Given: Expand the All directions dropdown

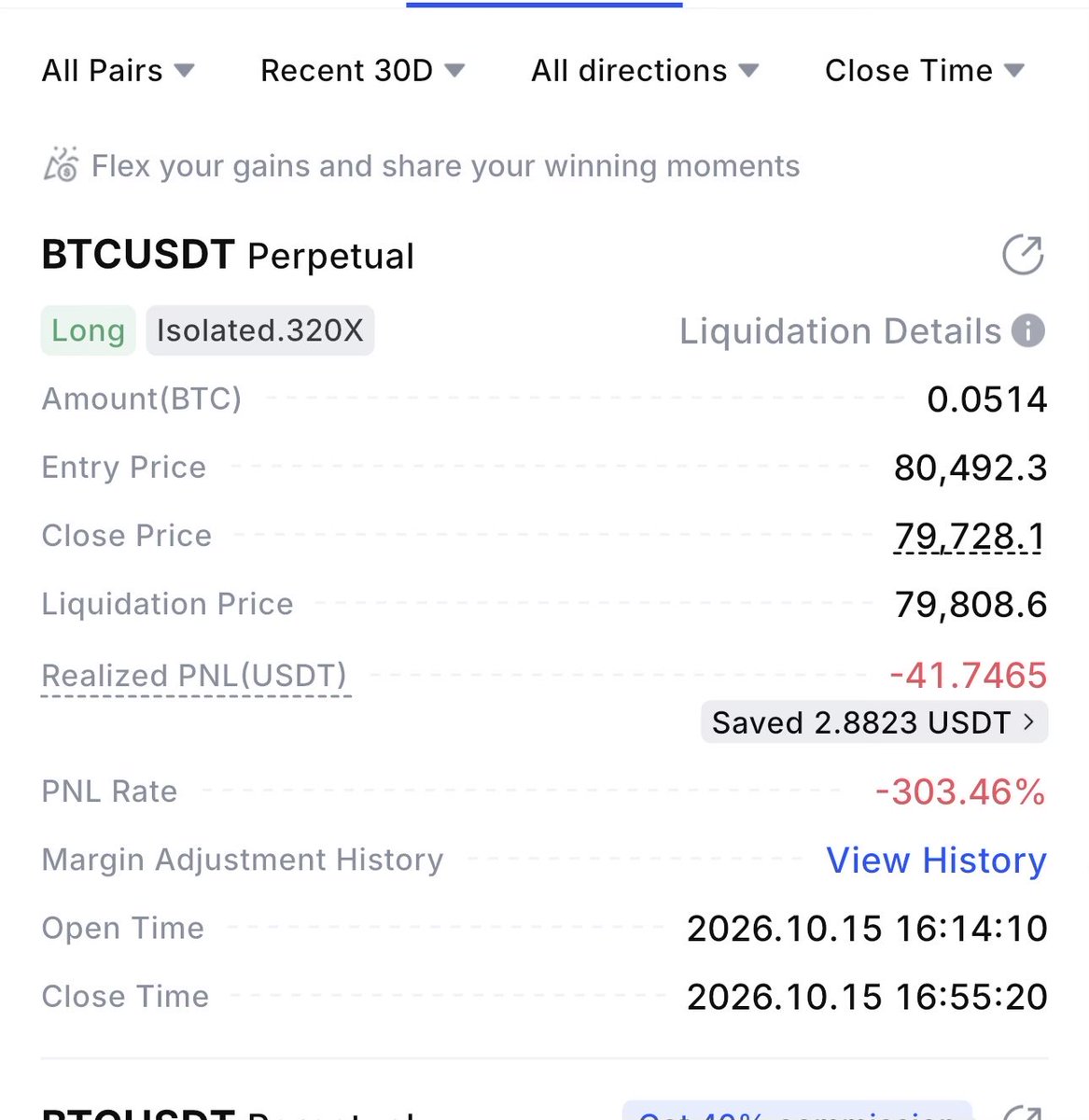Looking at the screenshot, I should [x=645, y=70].
